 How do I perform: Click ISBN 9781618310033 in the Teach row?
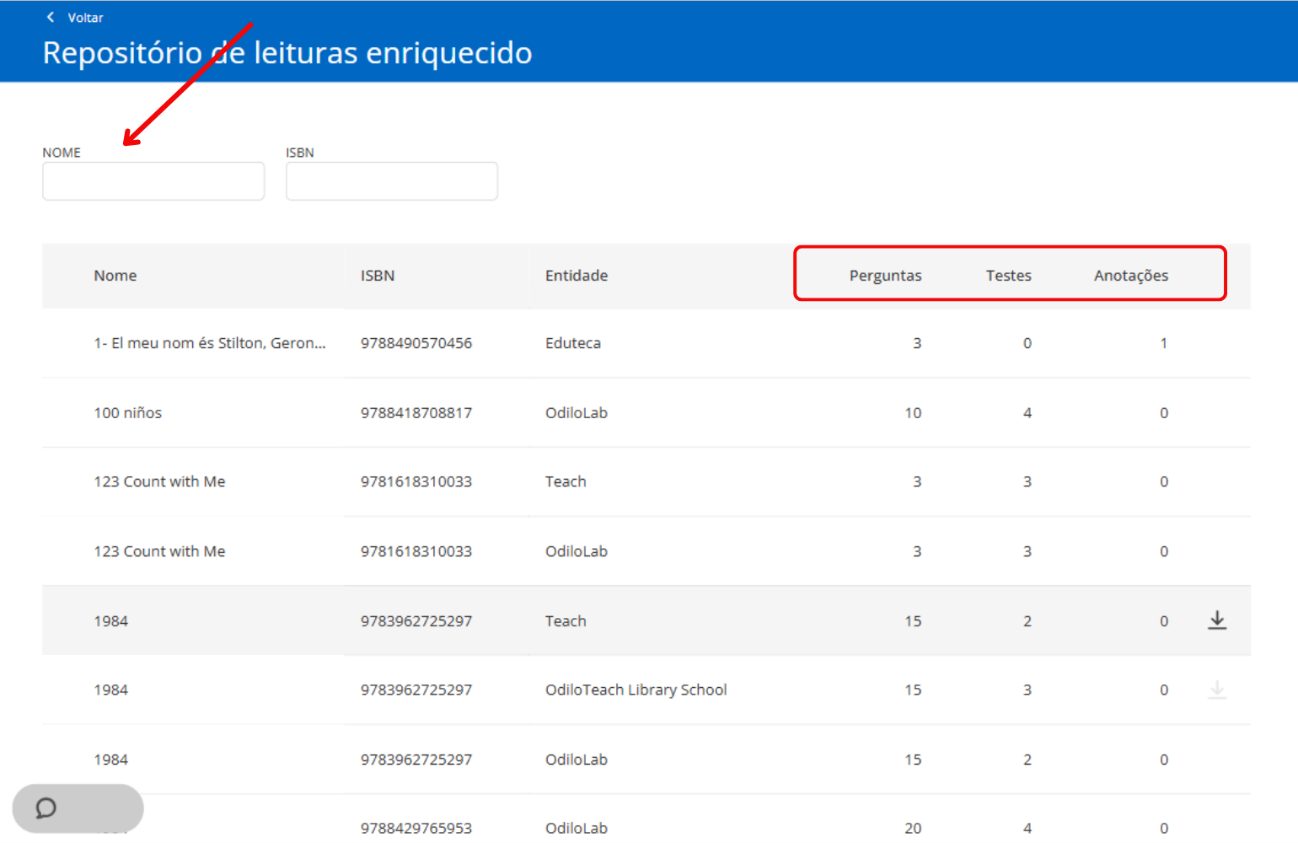point(416,482)
